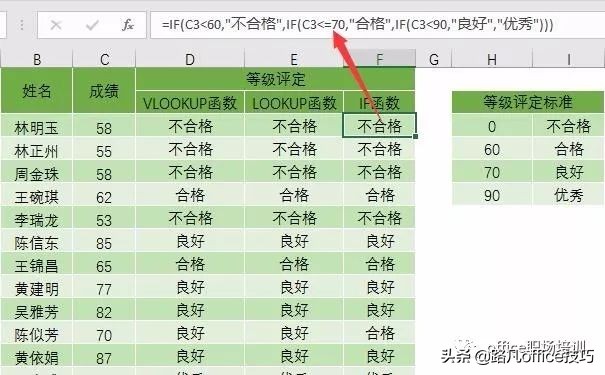605x375 pixels.
Task: Click VLOOKUP result 不合格 in 李瑞龙 row
Action: pyautogui.click(x=190, y=218)
